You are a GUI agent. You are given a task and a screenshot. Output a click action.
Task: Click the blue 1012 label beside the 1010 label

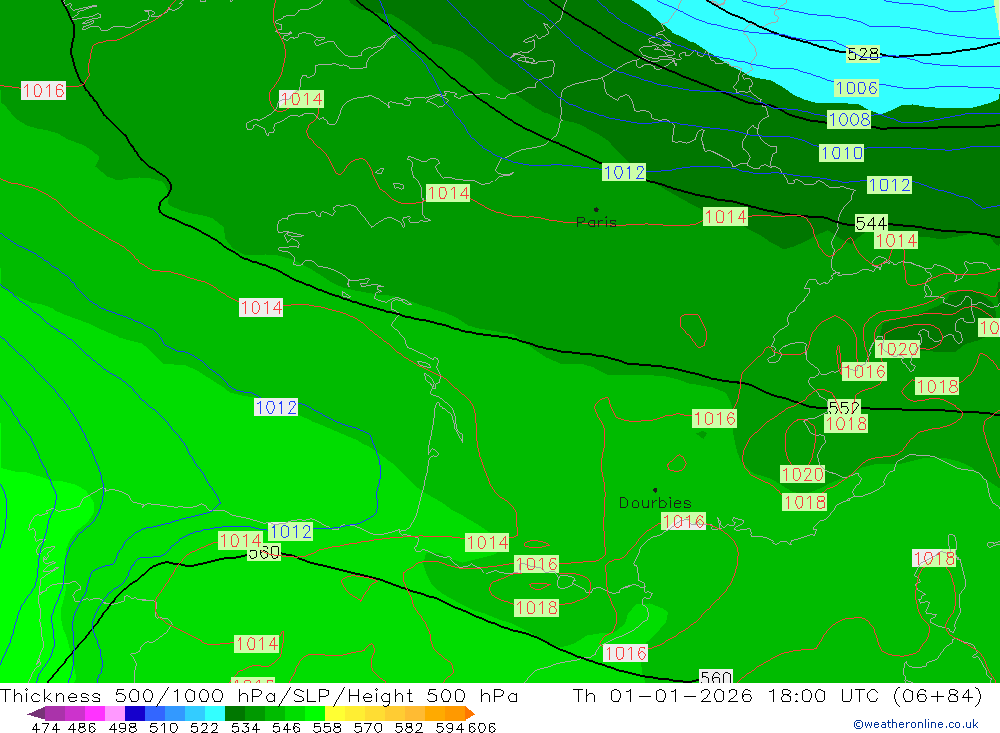[x=889, y=185]
